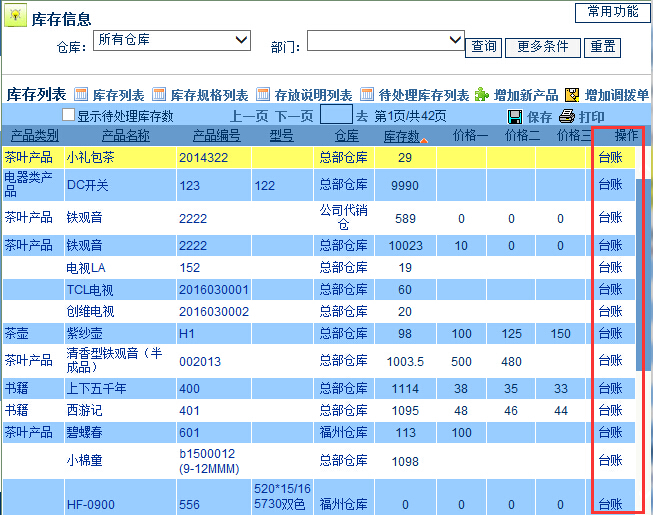Open 台账 for DC开关 row
This screenshot has width=653, height=515.
coord(610,184)
